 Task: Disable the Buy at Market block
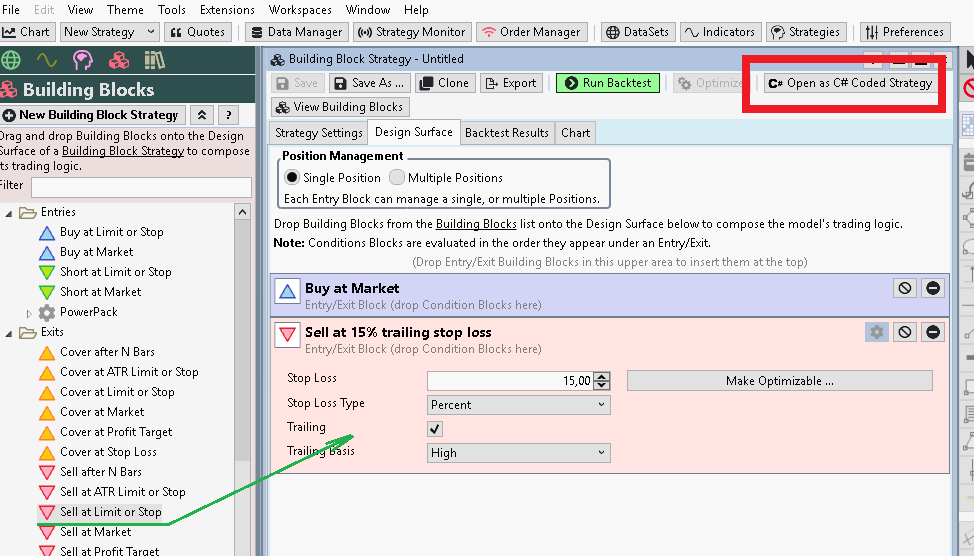point(905,288)
